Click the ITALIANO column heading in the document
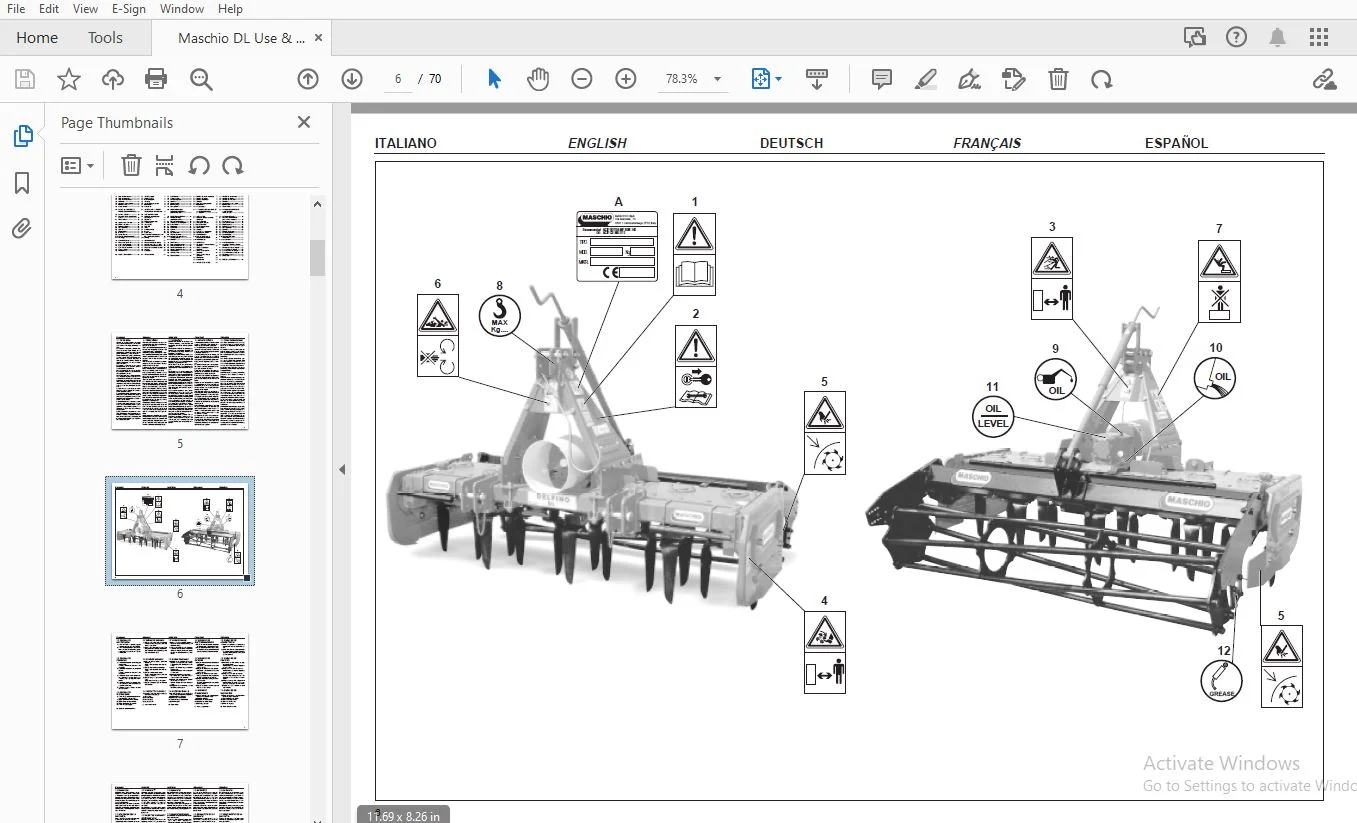Viewport: 1357px width, 823px height. coord(406,143)
